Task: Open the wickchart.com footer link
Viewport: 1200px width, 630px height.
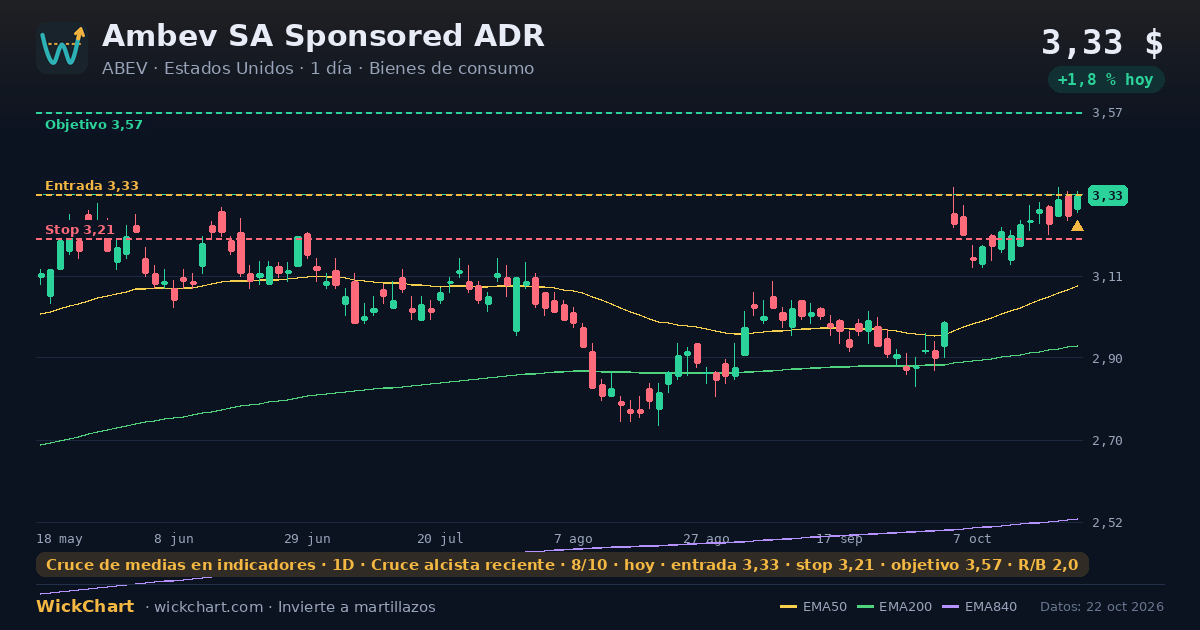Action: (x=209, y=607)
